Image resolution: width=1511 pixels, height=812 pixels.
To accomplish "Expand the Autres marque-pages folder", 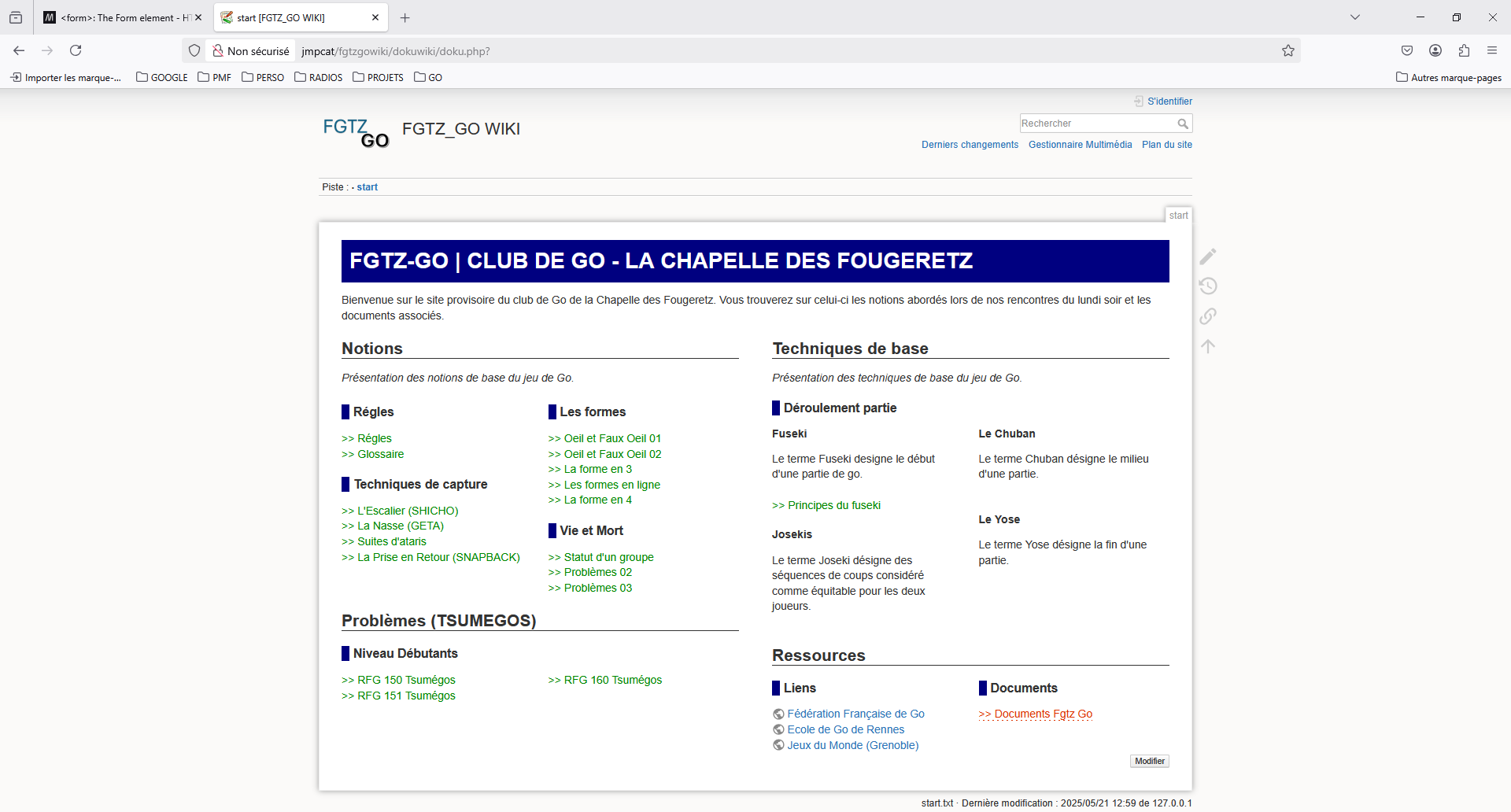I will [x=1448, y=78].
